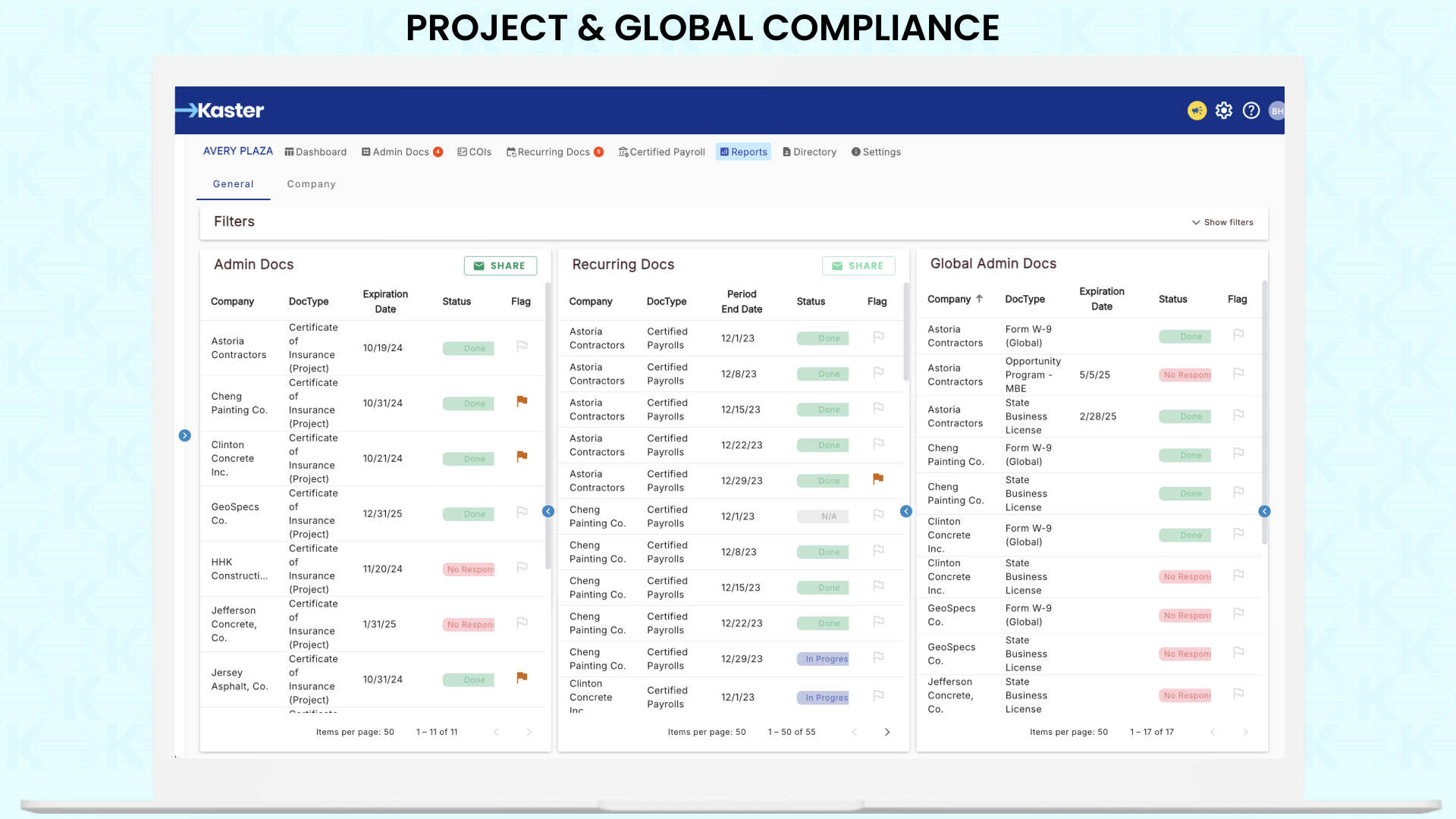Flag Astoria Contractors 10/19/24 insurance certificate

point(522,347)
